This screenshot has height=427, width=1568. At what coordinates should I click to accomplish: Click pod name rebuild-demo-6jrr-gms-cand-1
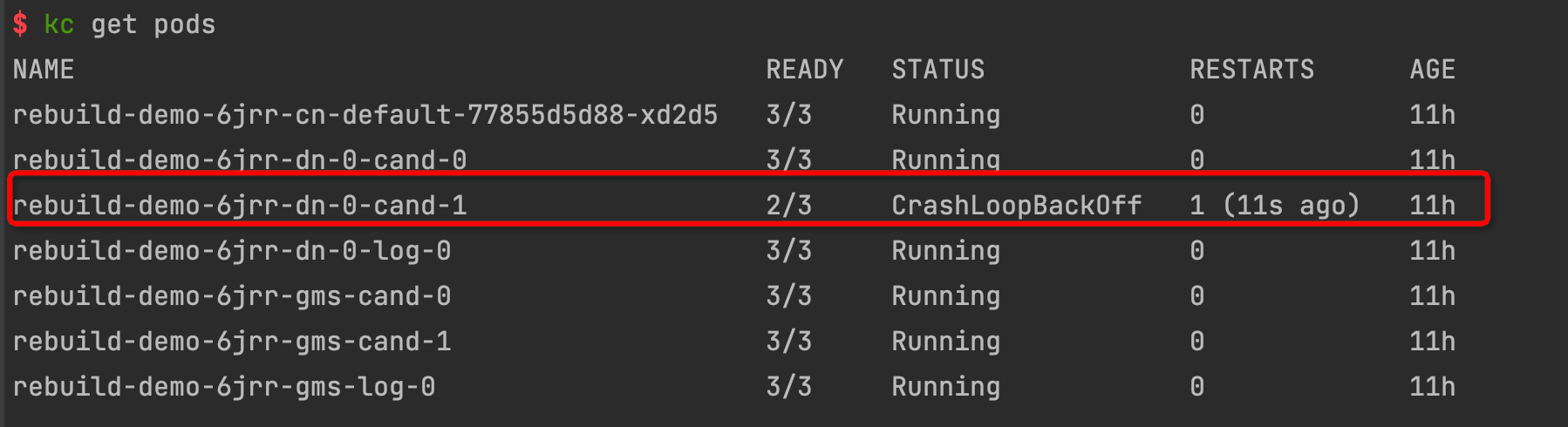(x=232, y=342)
